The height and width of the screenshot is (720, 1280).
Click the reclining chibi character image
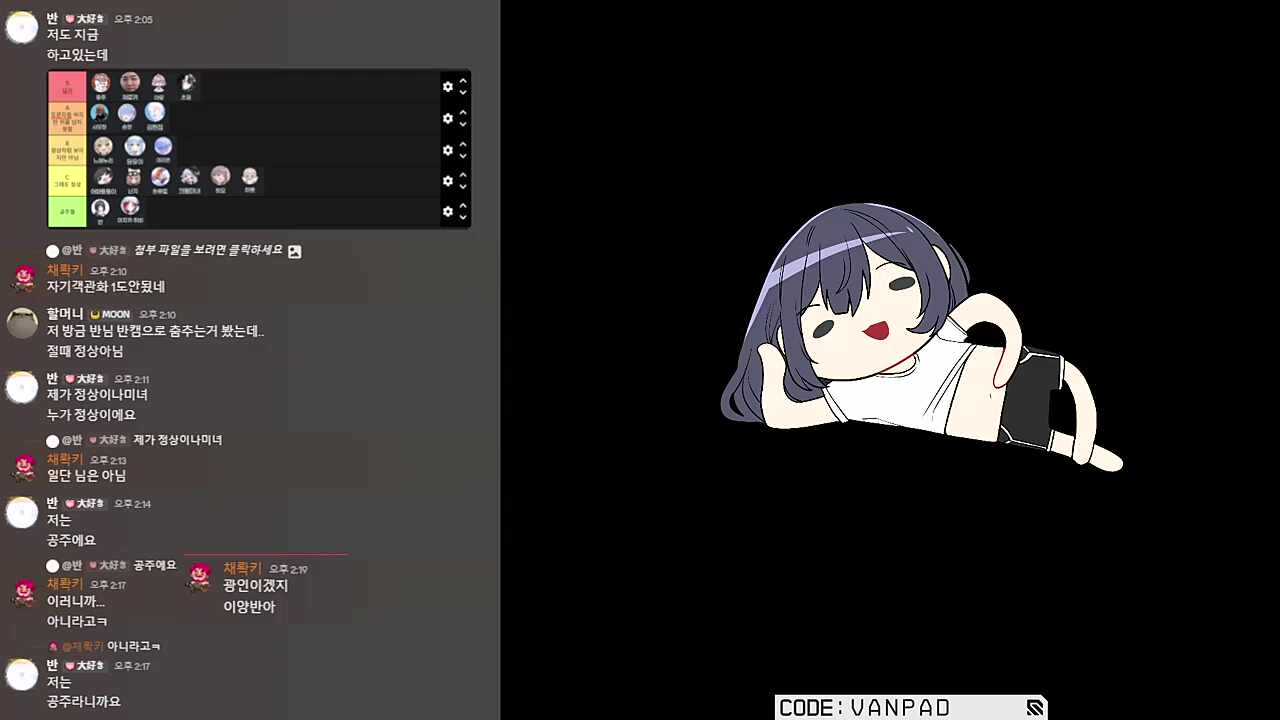pos(920,340)
